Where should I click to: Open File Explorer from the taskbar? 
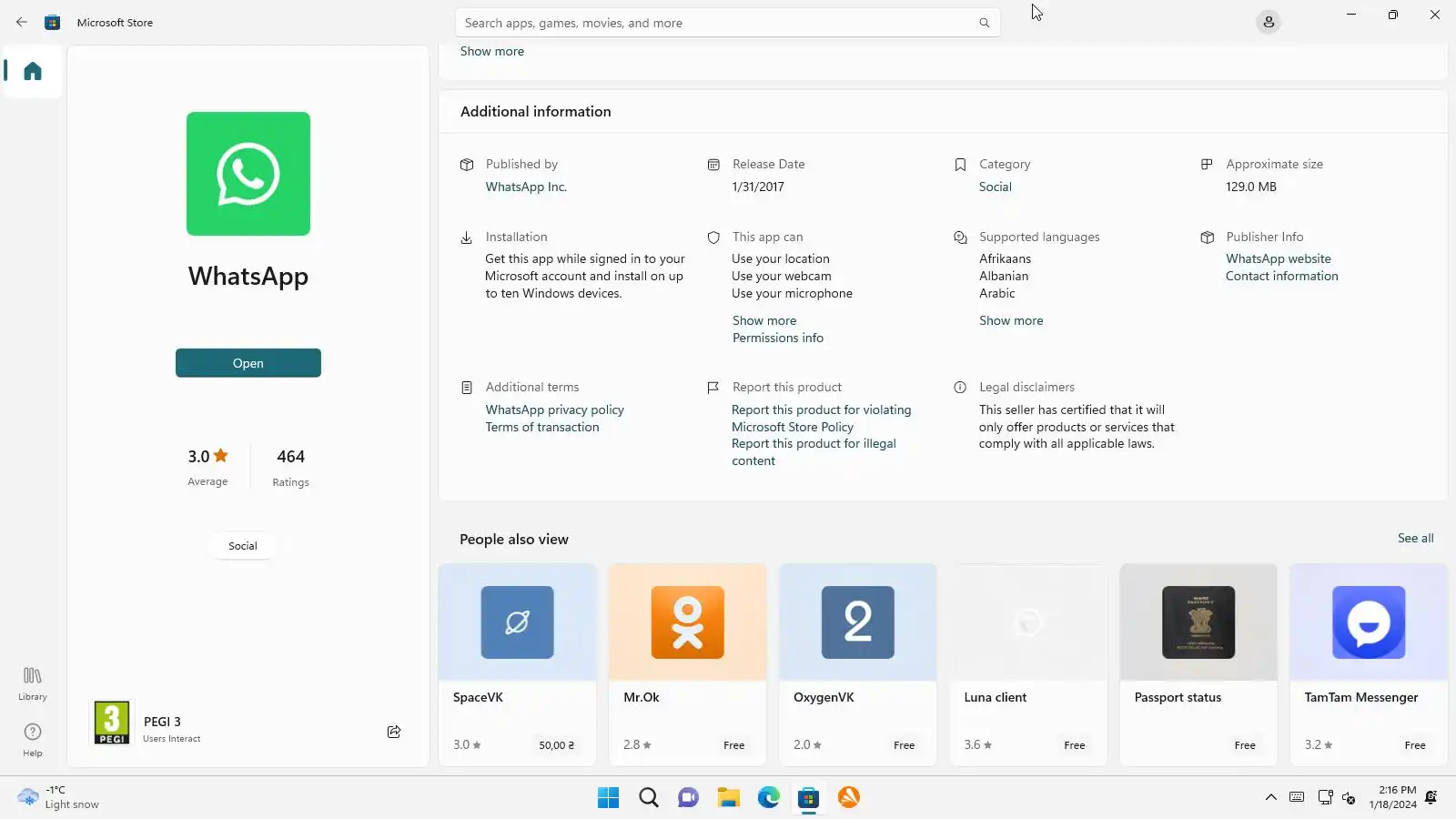click(x=728, y=797)
